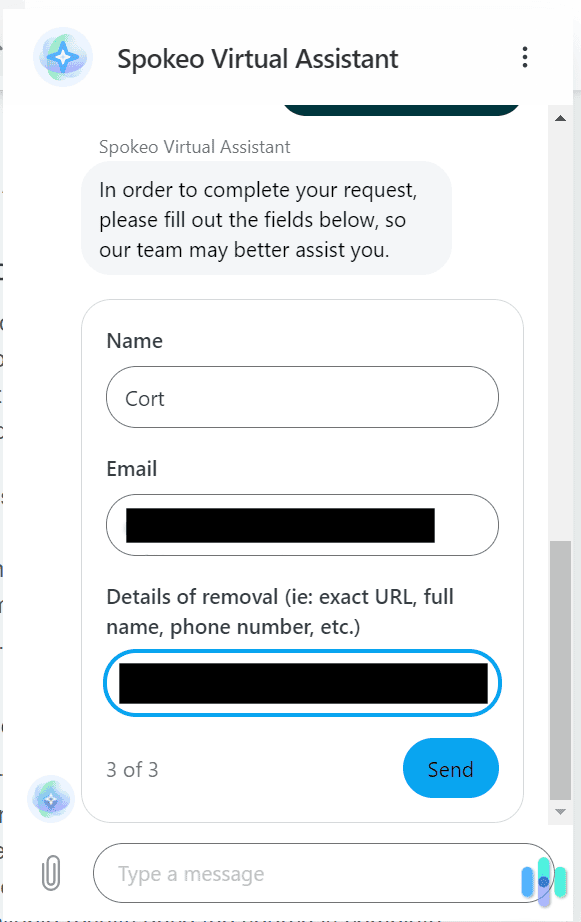Click the Spokeo Virtual Assistant header avatar
Viewport: 581px width, 922px height.
62,57
